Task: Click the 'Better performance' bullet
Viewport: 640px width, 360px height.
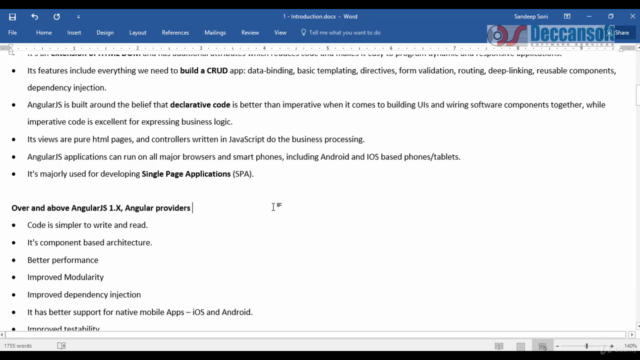Action: click(x=62, y=260)
